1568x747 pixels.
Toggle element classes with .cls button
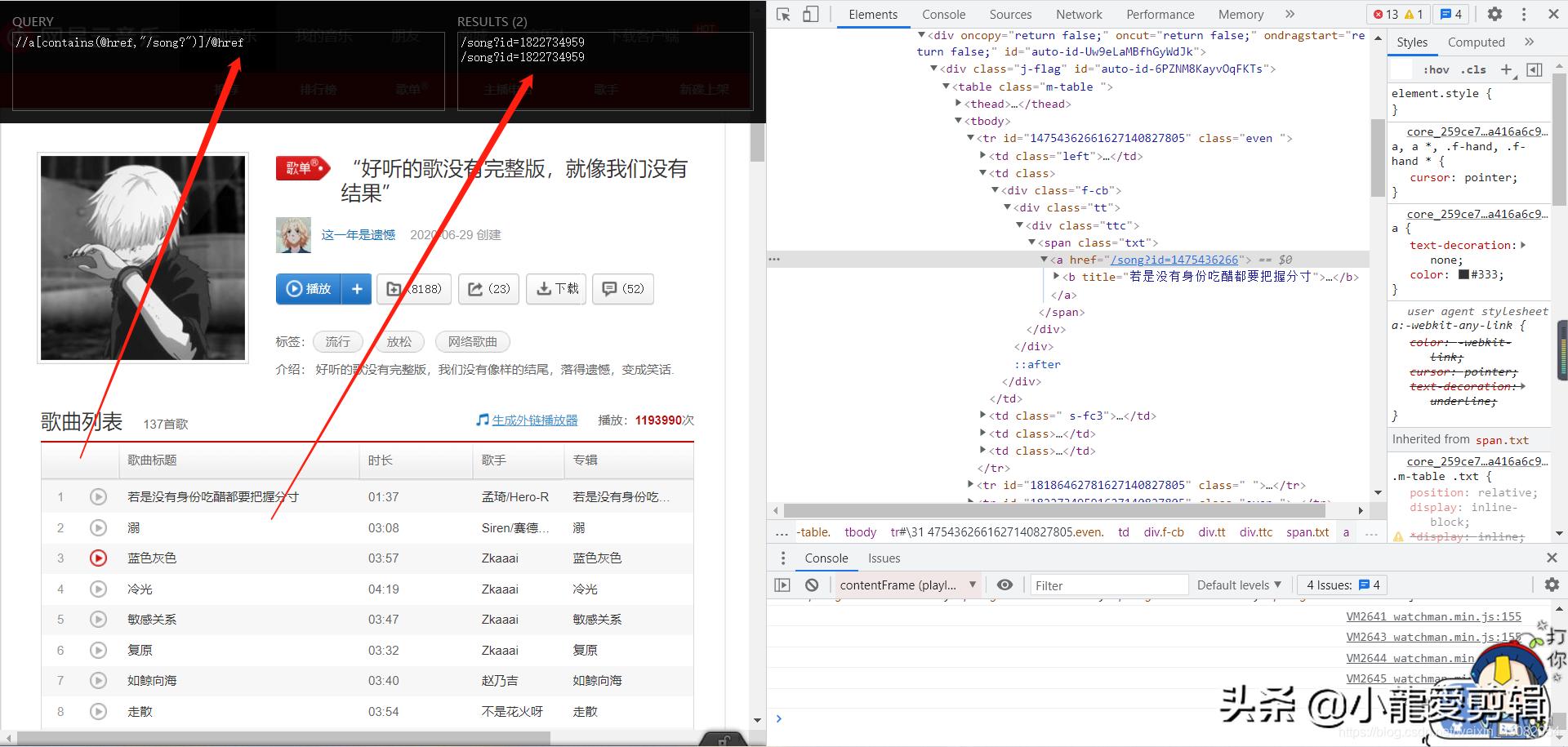pyautogui.click(x=1474, y=69)
